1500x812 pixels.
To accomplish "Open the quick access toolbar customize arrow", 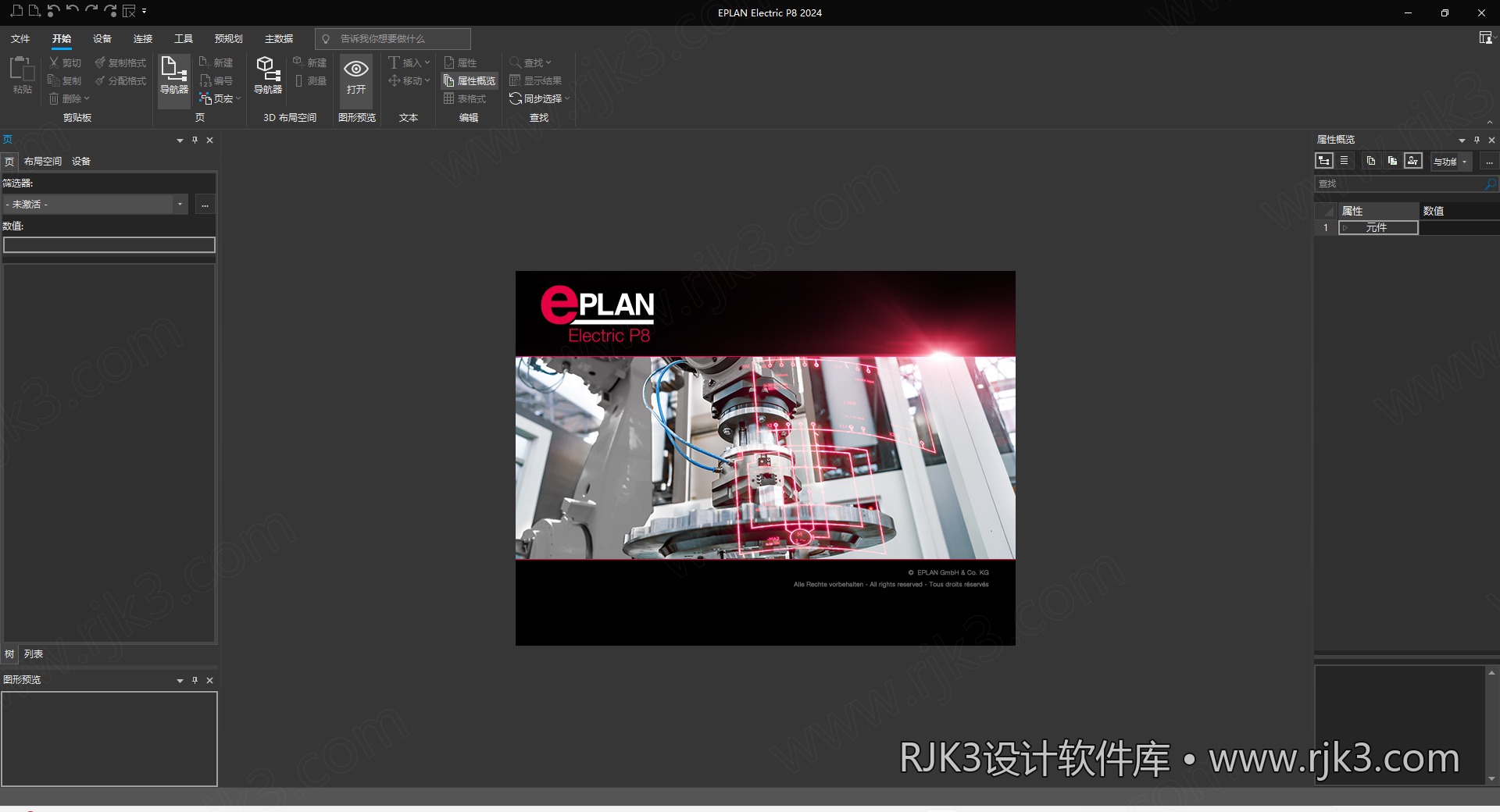I will point(145,11).
